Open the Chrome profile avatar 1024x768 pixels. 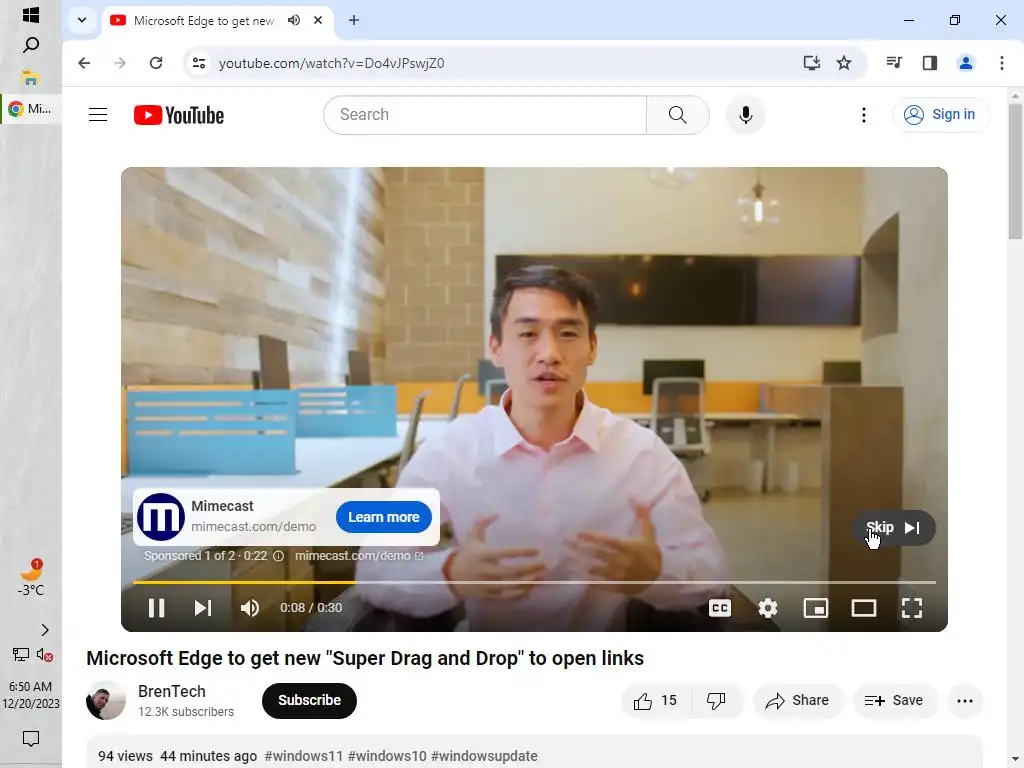pos(966,63)
